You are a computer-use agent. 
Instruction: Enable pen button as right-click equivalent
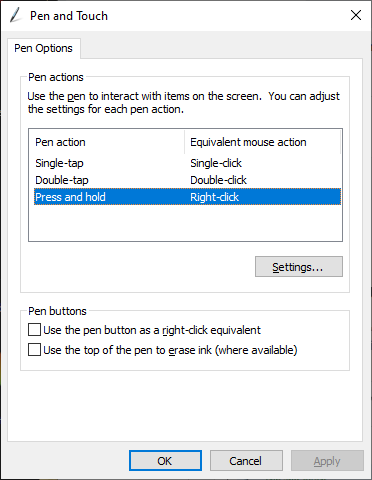(35, 330)
